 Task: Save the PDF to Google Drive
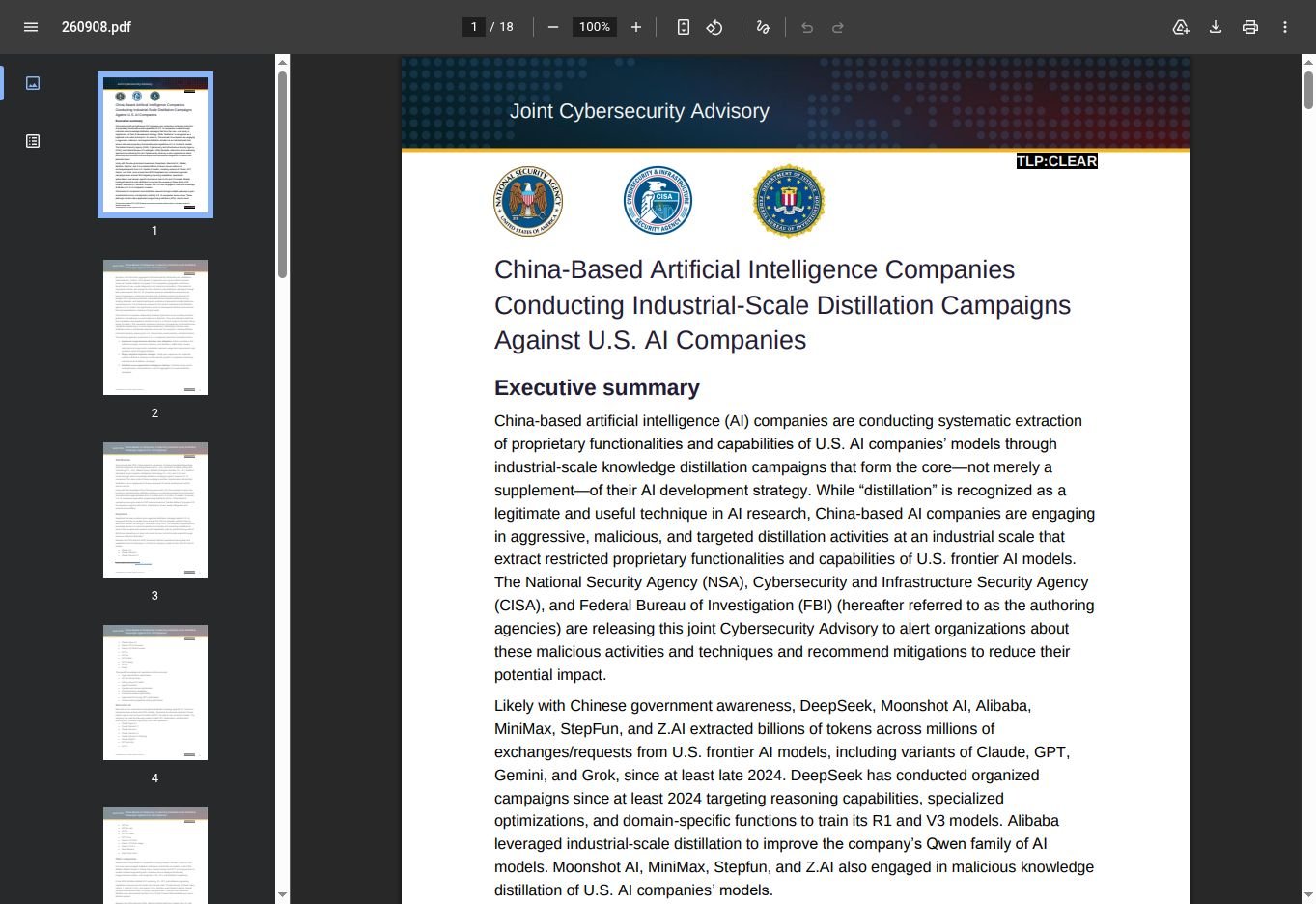click(1181, 27)
